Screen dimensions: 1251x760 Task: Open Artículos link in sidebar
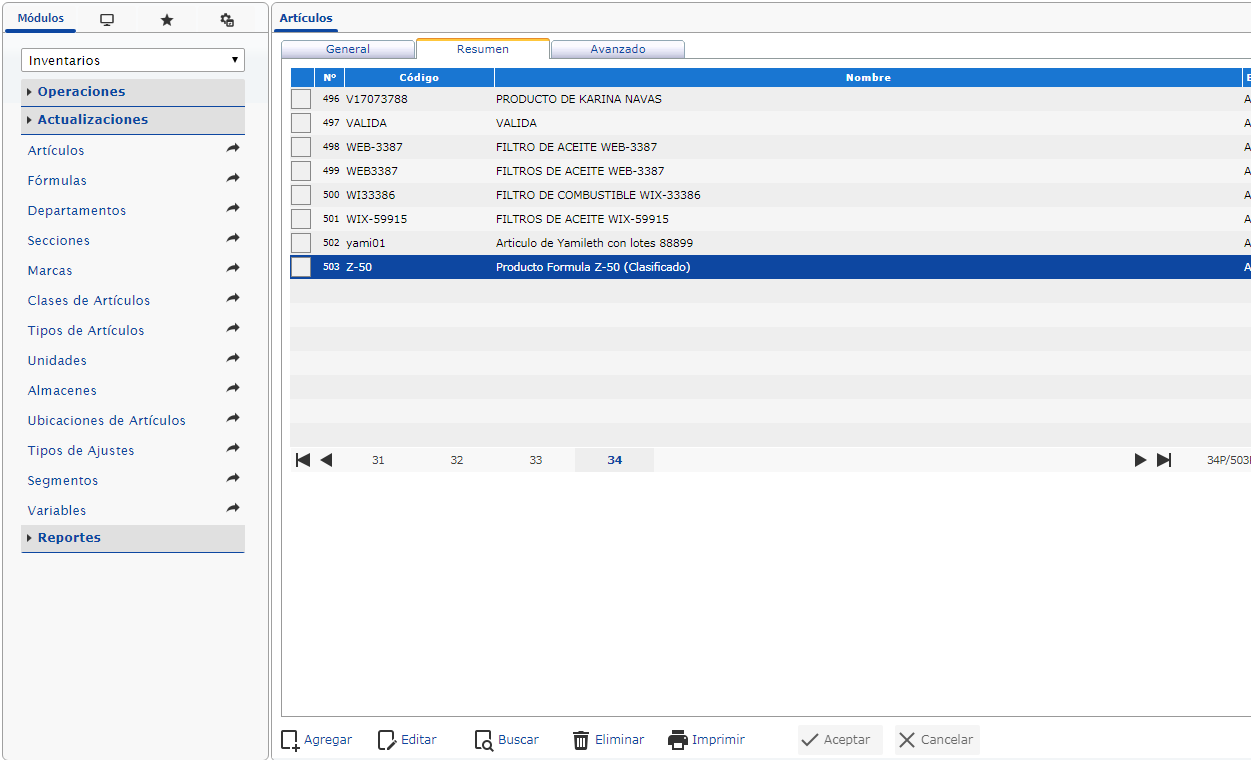click(56, 151)
